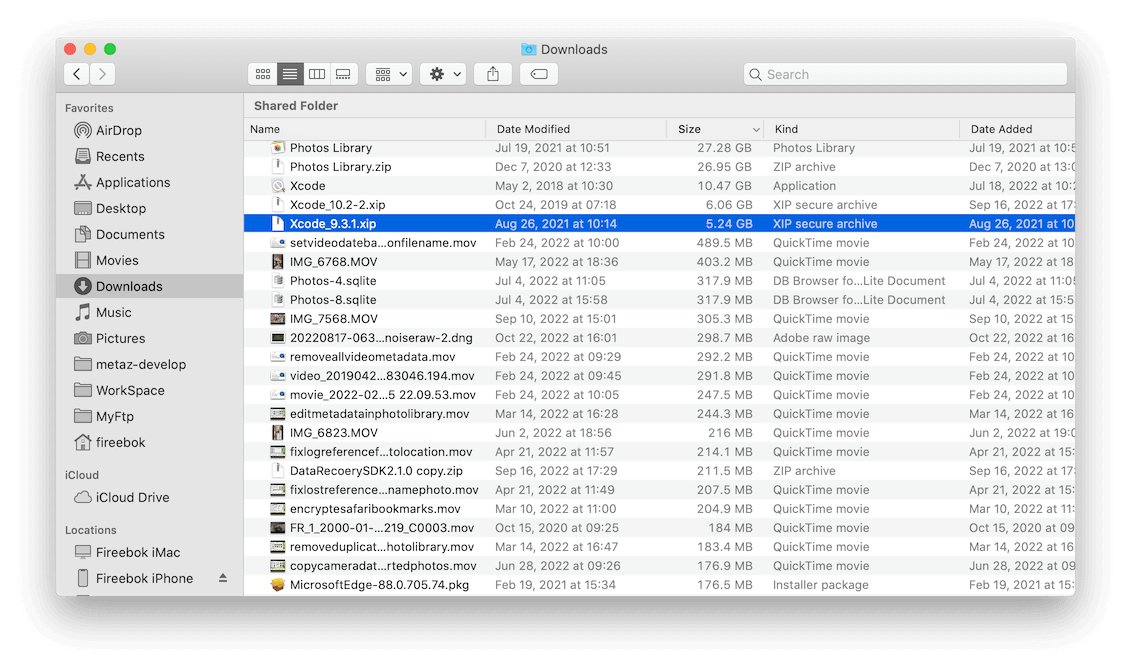Focus the Search field
The height and width of the screenshot is (670, 1131).
(x=905, y=74)
